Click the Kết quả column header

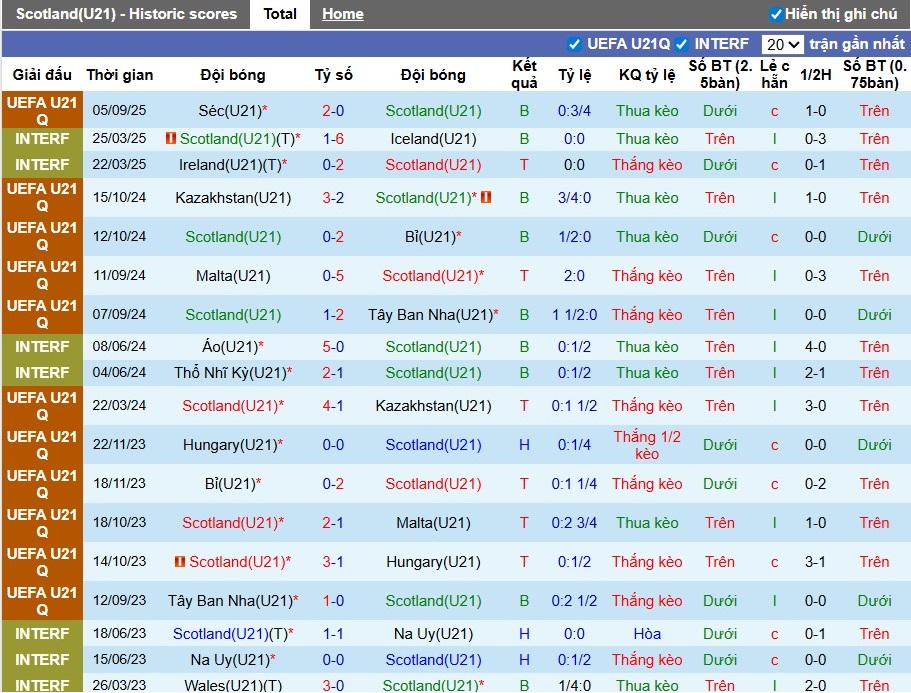point(524,74)
